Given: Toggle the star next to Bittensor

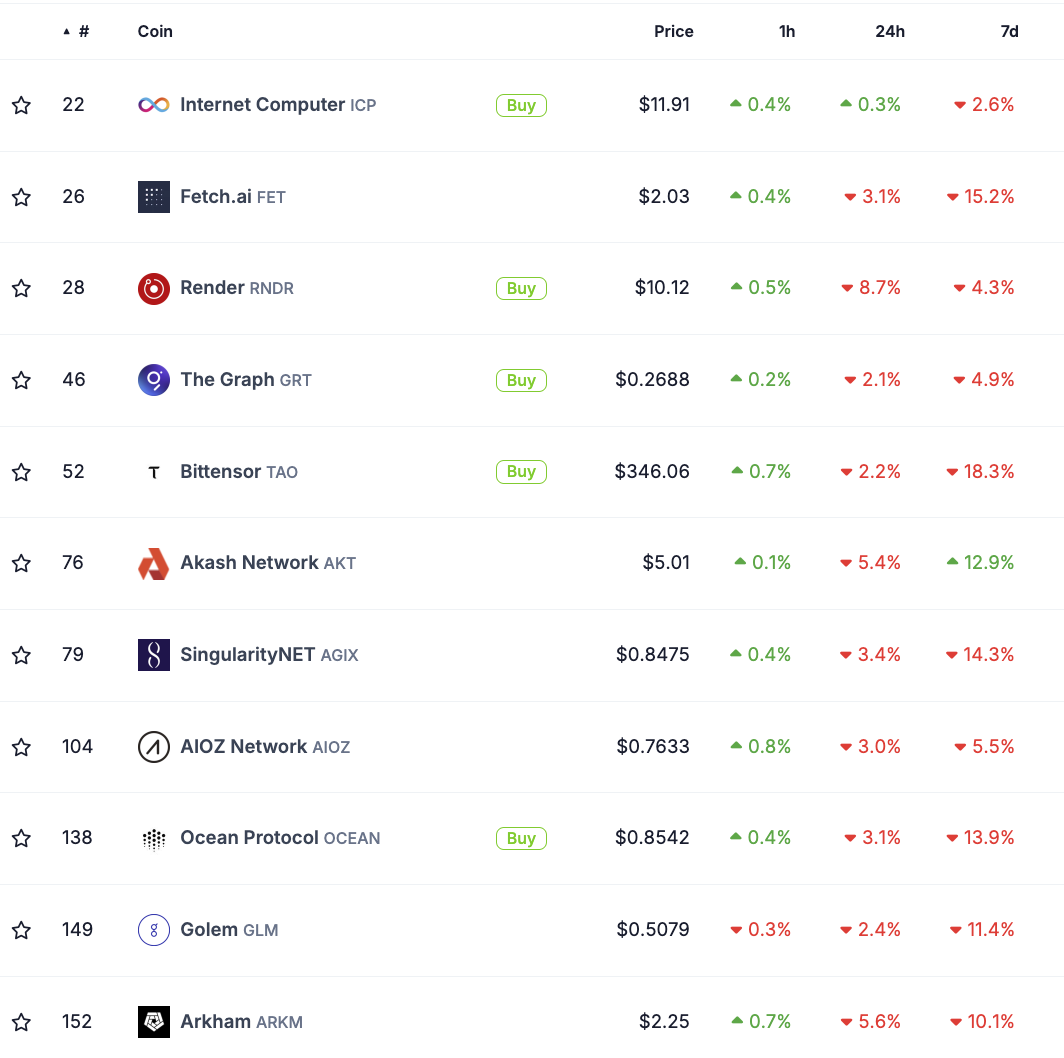Looking at the screenshot, I should pyautogui.click(x=21, y=472).
